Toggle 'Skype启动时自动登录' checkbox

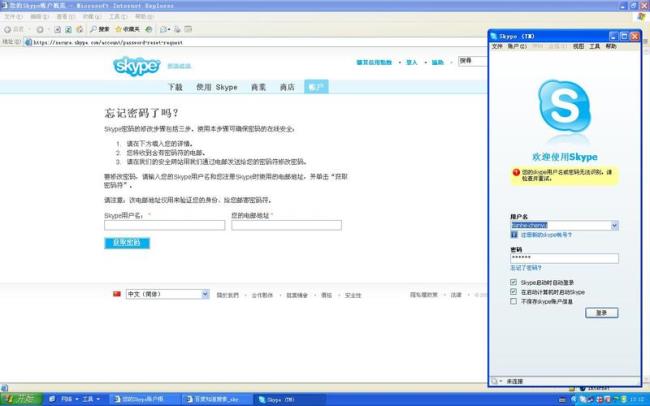(514, 282)
